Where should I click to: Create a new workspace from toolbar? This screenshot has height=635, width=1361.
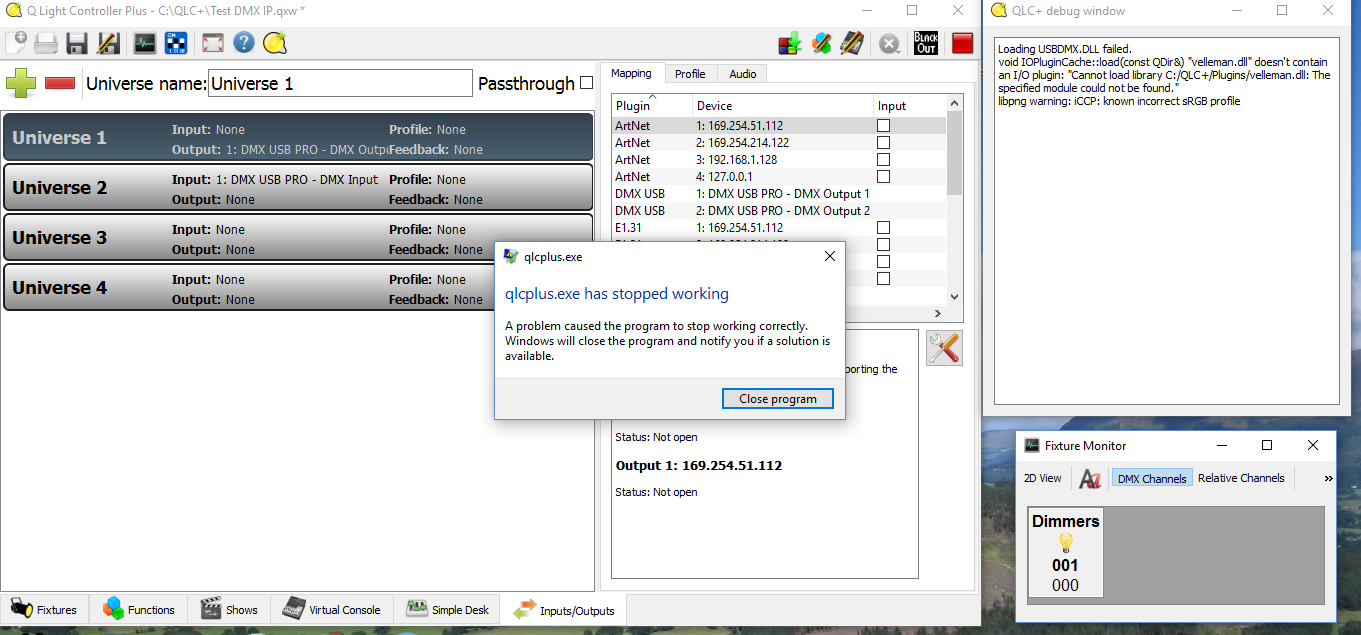pyautogui.click(x=16, y=43)
